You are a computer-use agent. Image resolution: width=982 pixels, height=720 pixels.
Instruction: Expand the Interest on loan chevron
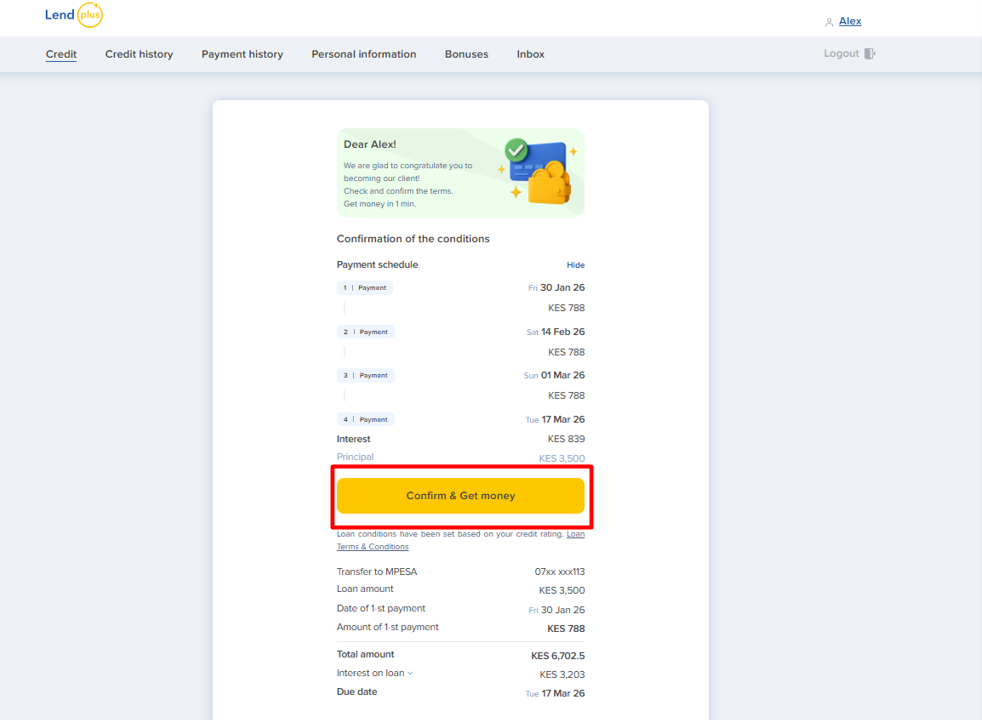click(x=410, y=673)
